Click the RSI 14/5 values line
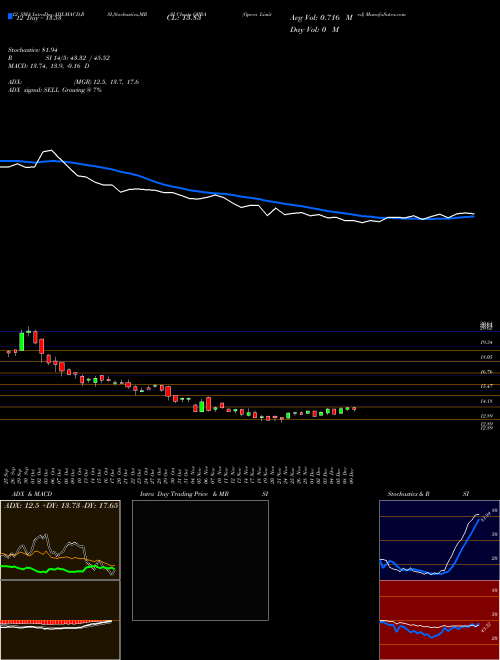Image resolution: width=500 pixels, height=660 pixels. (59, 58)
